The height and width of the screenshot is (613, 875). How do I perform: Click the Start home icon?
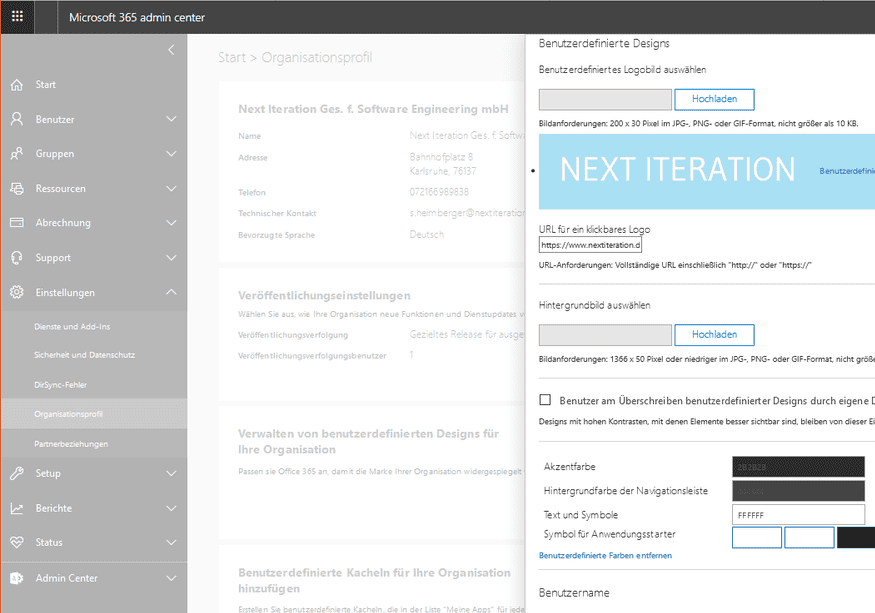coord(17,85)
